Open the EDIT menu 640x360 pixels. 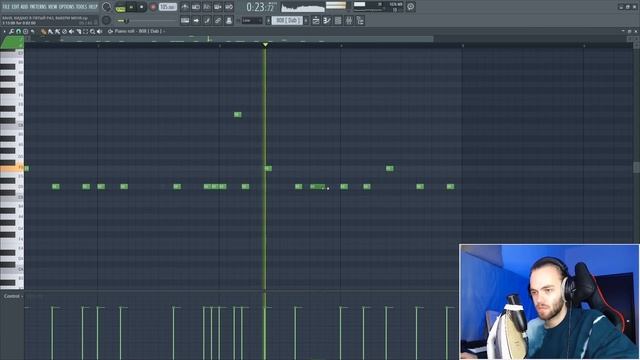pos(15,7)
